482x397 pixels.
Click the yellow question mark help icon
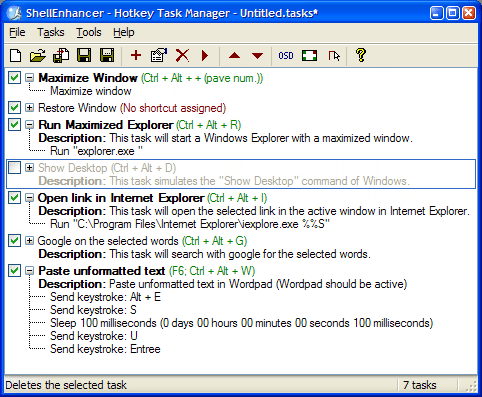(x=361, y=55)
